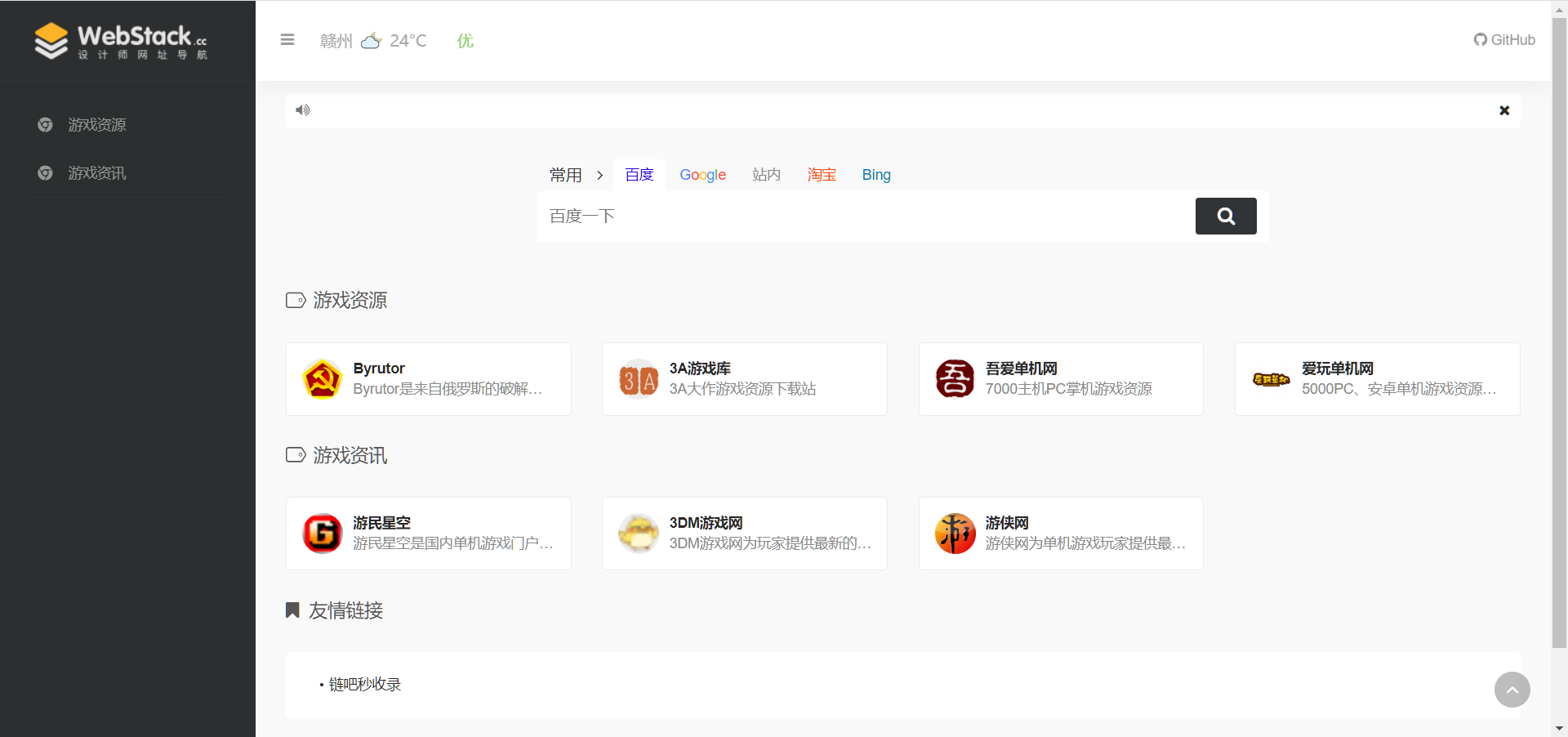This screenshot has width=1568, height=737.
Task: Click the 吾爱单机网 red logo icon
Action: [x=955, y=379]
